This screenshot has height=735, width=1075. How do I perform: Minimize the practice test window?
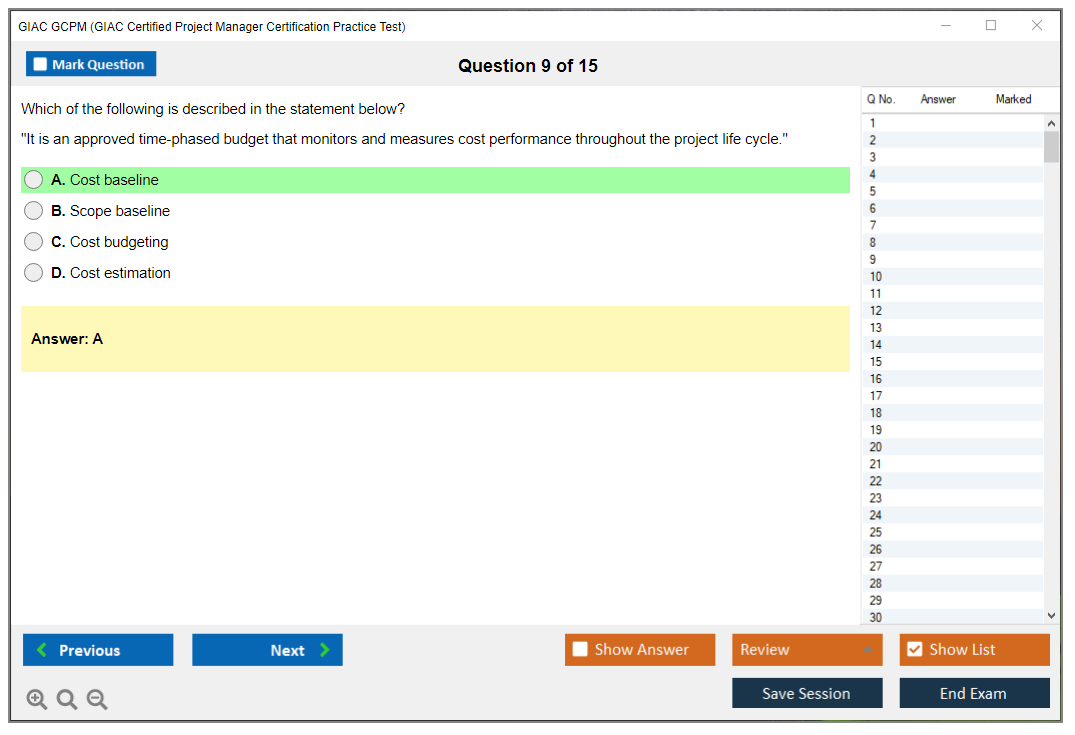[x=946, y=26]
